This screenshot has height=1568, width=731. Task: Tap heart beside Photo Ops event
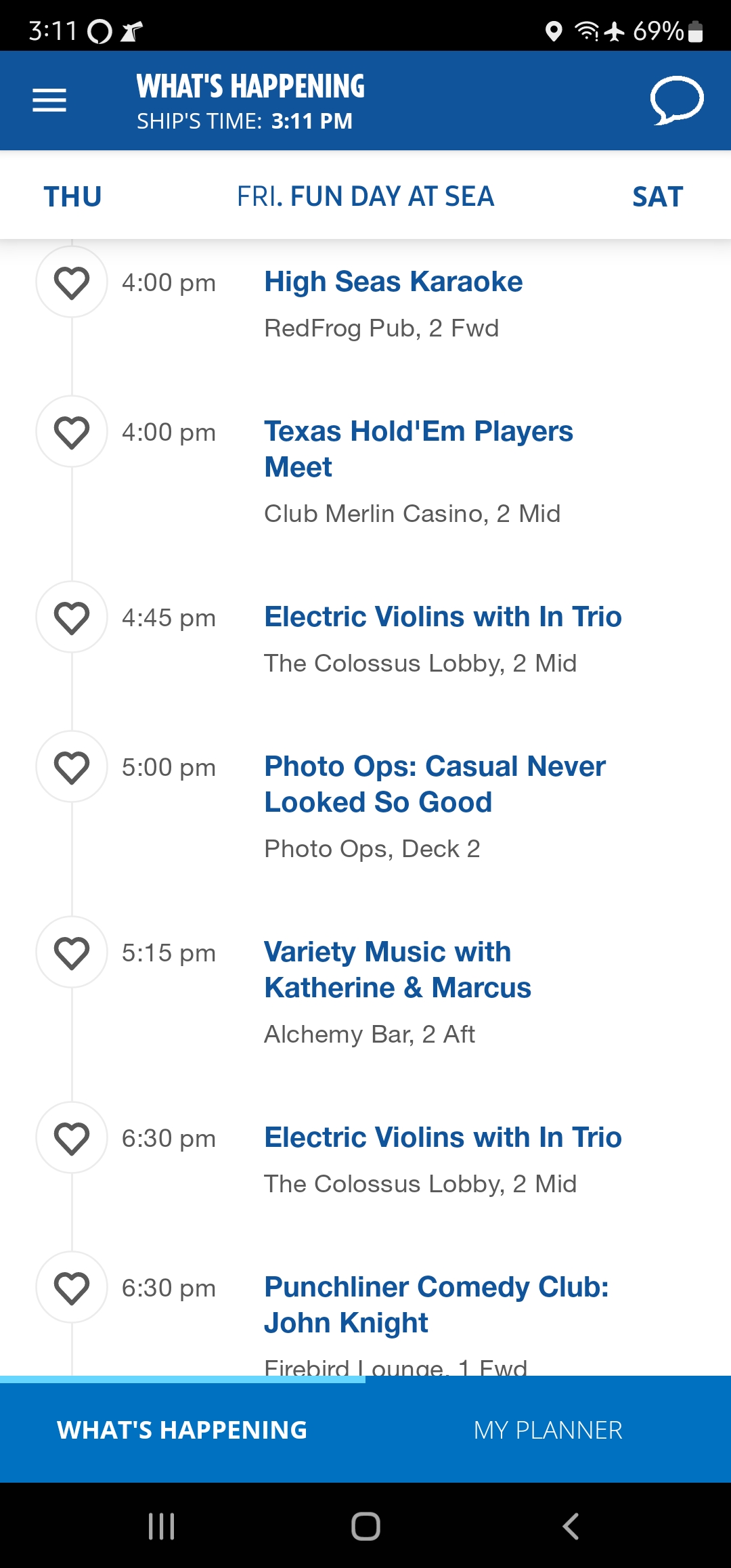pyautogui.click(x=72, y=767)
